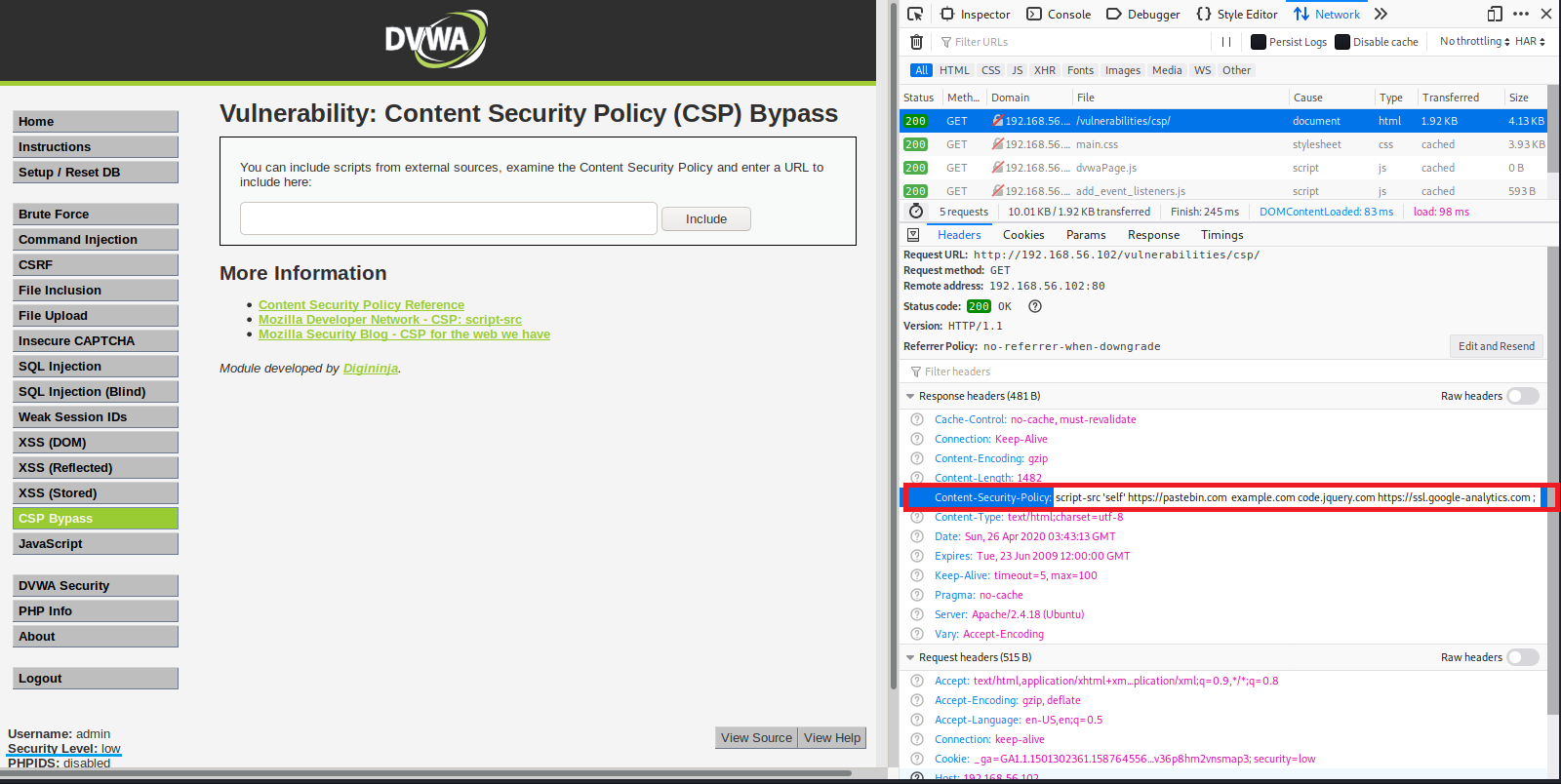Click the status code help icon
1561x784 pixels.
click(x=1035, y=306)
